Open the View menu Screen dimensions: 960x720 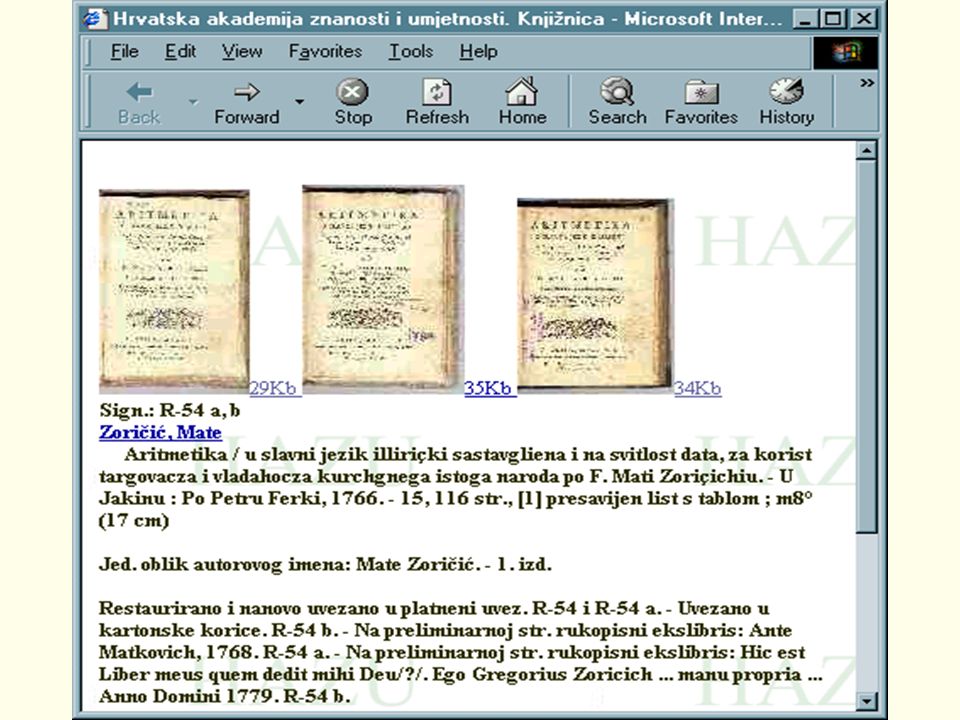point(242,51)
